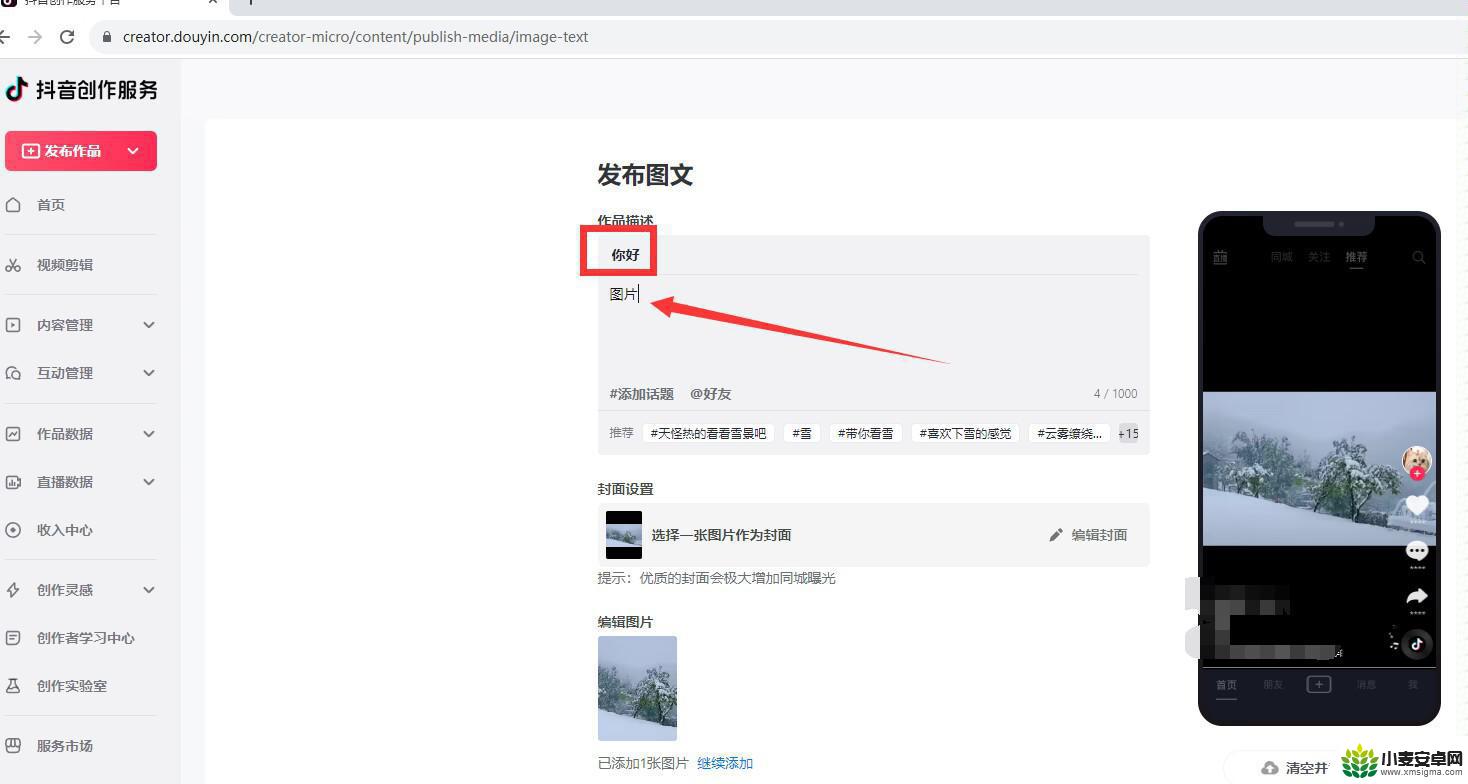
Task: Open 创作灵感 menu item
Action: click(65, 590)
